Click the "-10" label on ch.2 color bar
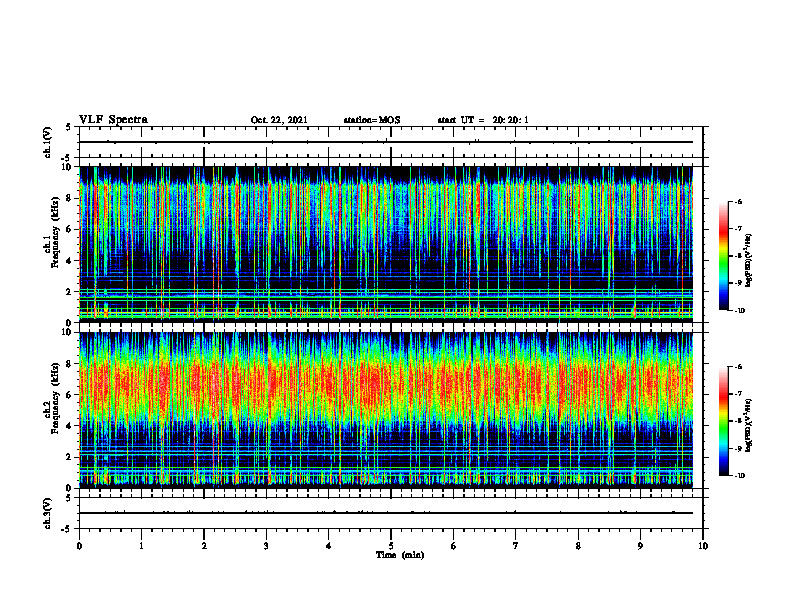The width and height of the screenshot is (792, 612). (739, 476)
